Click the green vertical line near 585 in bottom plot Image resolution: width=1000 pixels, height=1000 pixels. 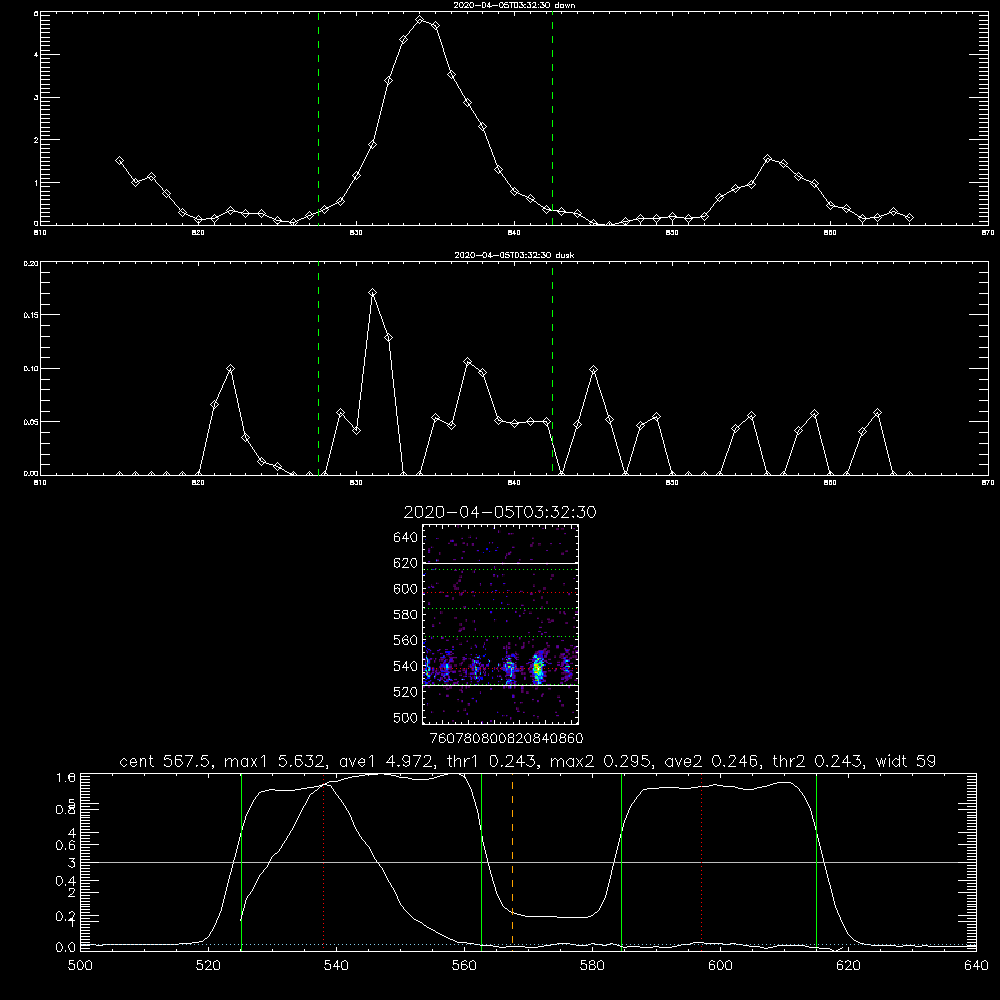click(x=621, y=861)
